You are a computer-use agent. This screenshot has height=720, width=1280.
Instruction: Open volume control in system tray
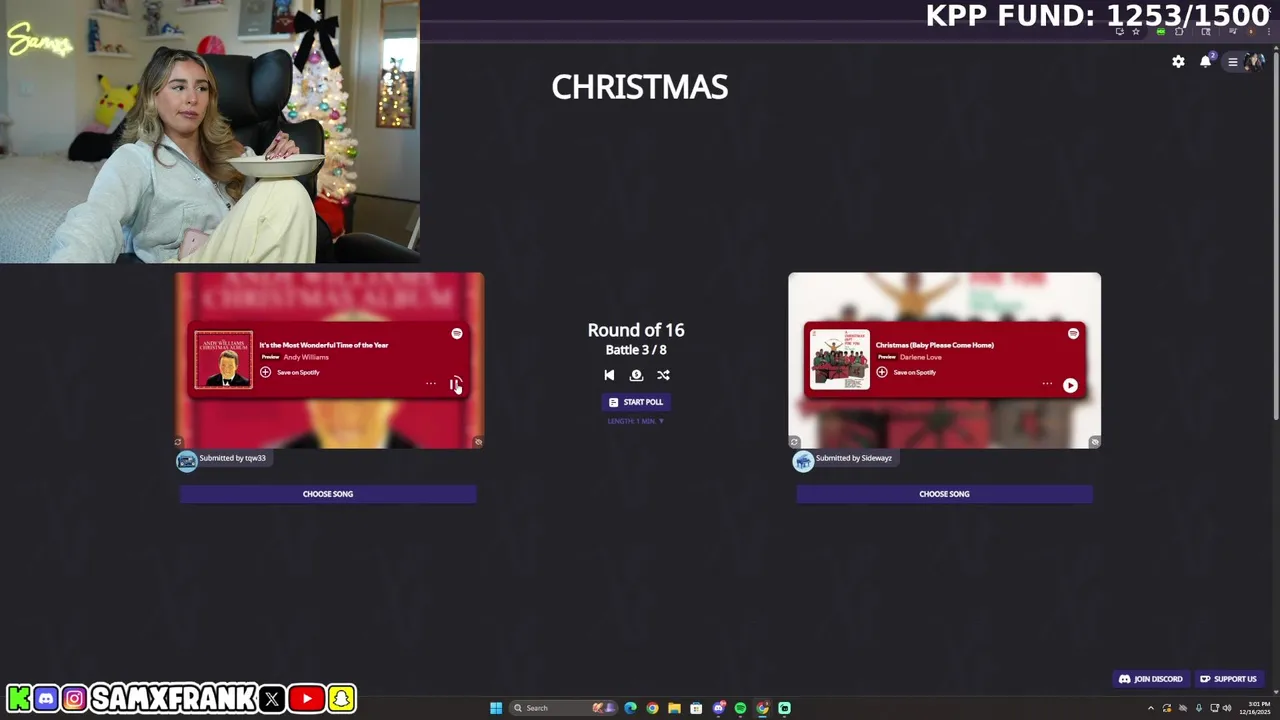click(x=1227, y=708)
